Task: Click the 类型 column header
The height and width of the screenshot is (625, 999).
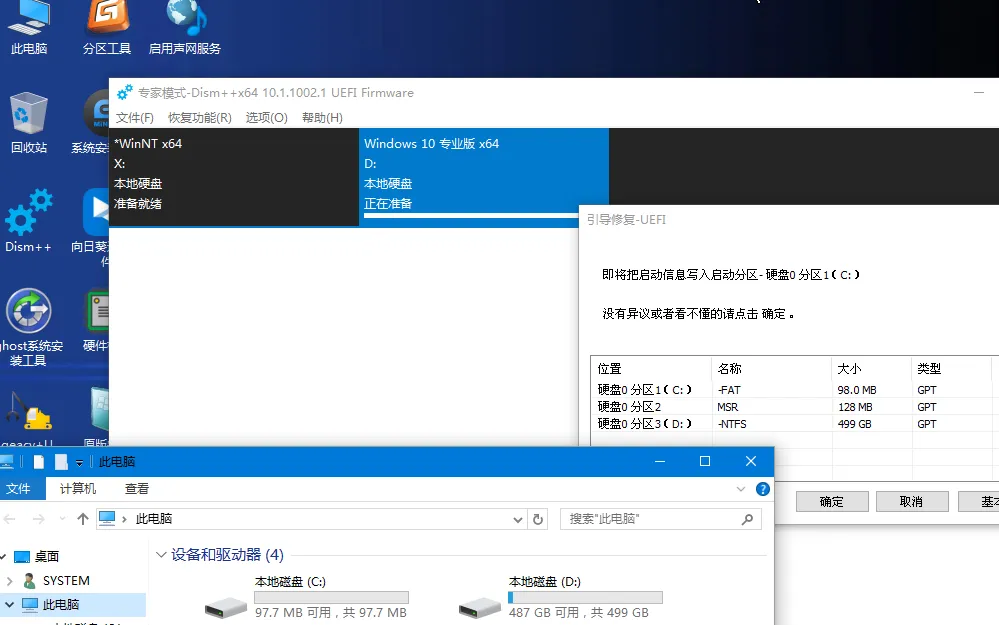Action: click(x=951, y=369)
